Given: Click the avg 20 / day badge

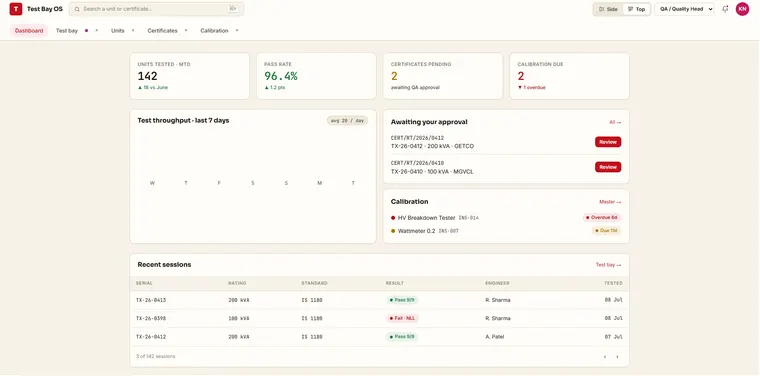Looking at the screenshot, I should 347,121.
